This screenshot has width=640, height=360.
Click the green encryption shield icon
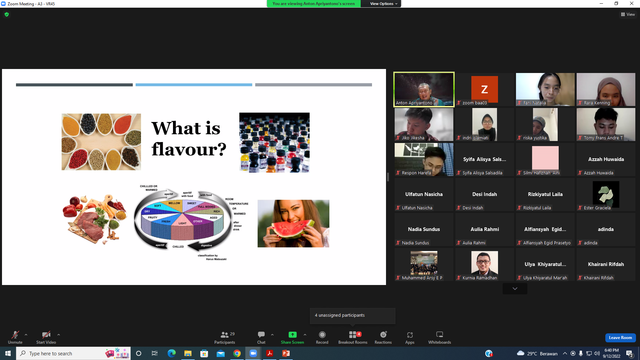coord(7,14)
